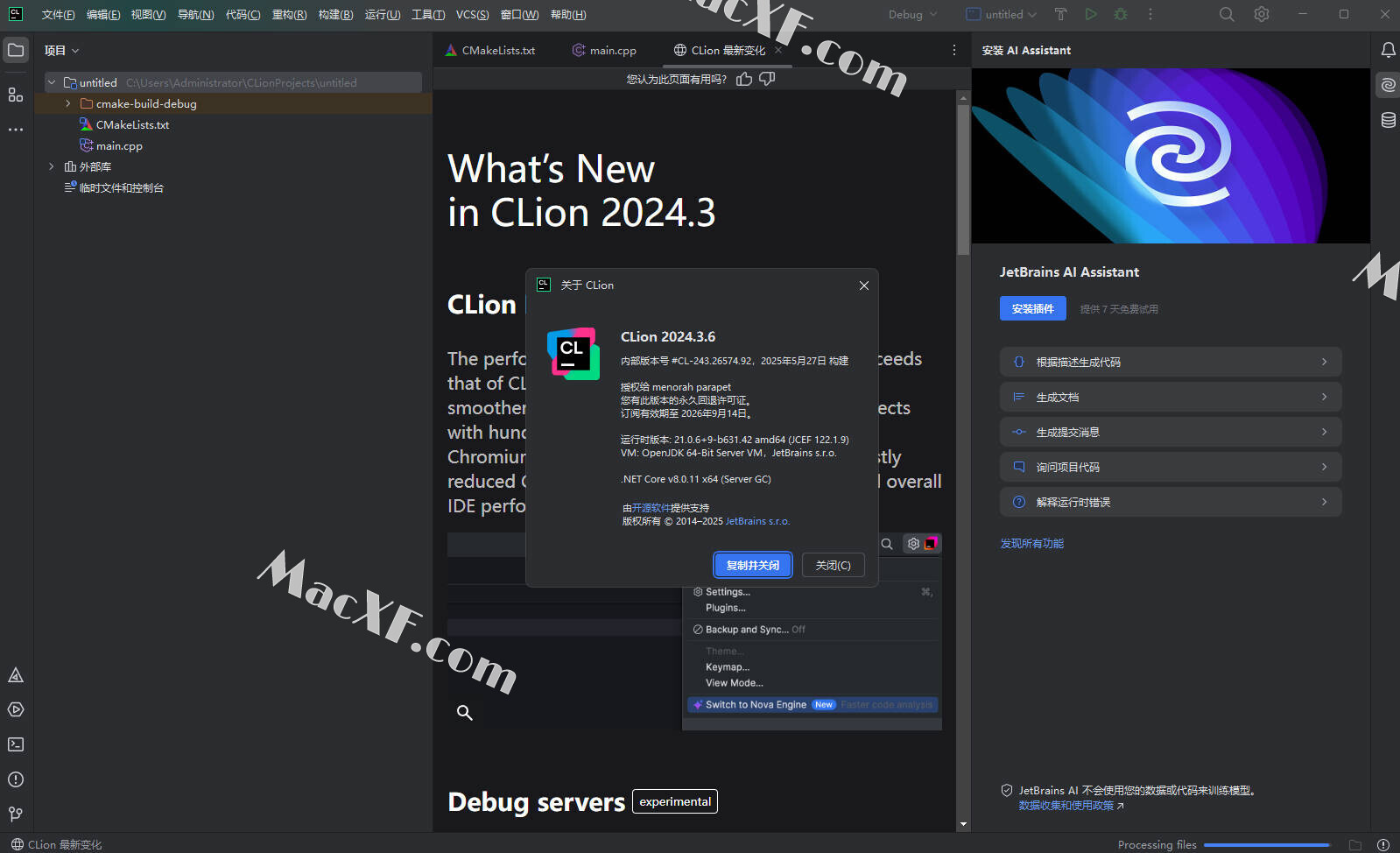Click the thumbs up feedback icon
Screen dimensions: 1400x853
pyautogui.click(x=744, y=79)
